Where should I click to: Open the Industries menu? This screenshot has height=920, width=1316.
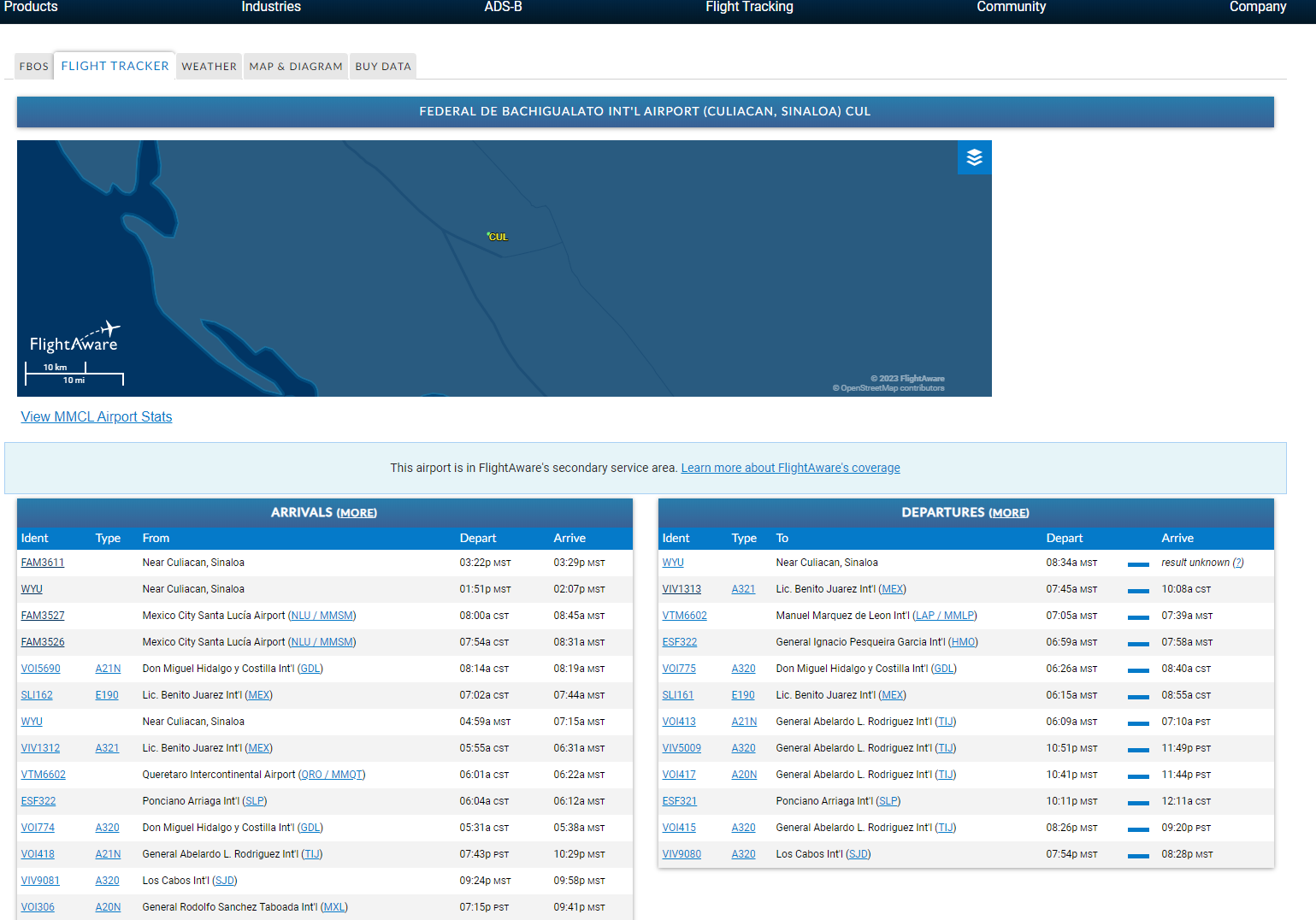[271, 7]
